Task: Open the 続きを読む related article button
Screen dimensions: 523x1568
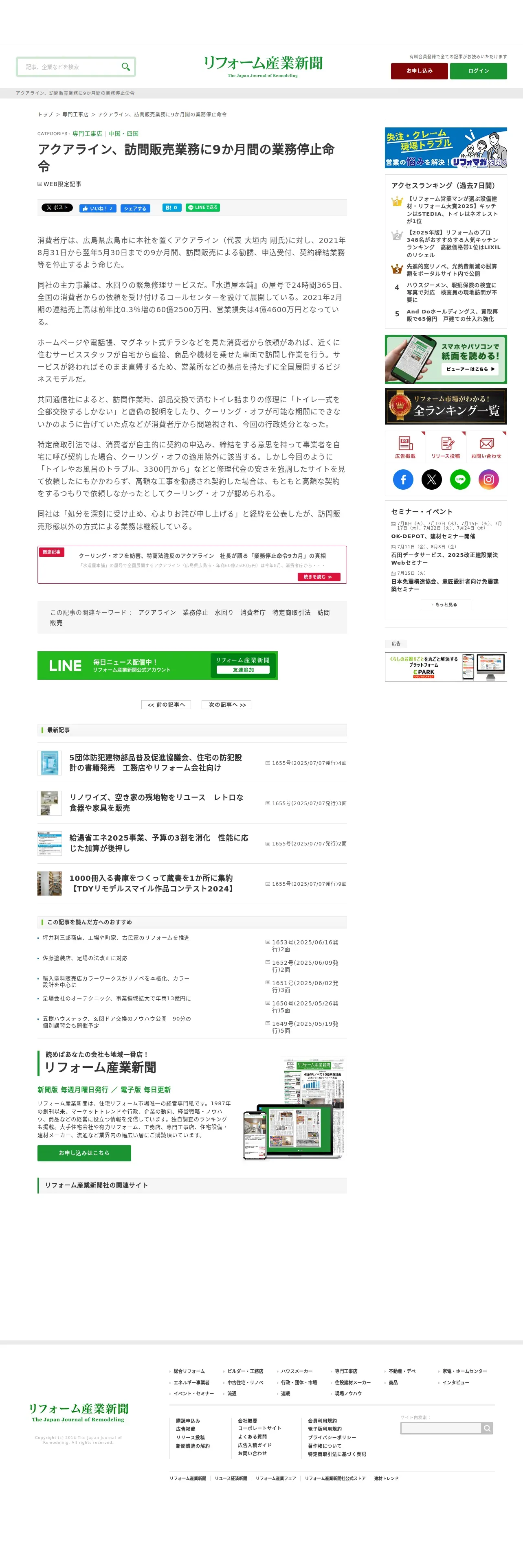Action: coord(319,576)
